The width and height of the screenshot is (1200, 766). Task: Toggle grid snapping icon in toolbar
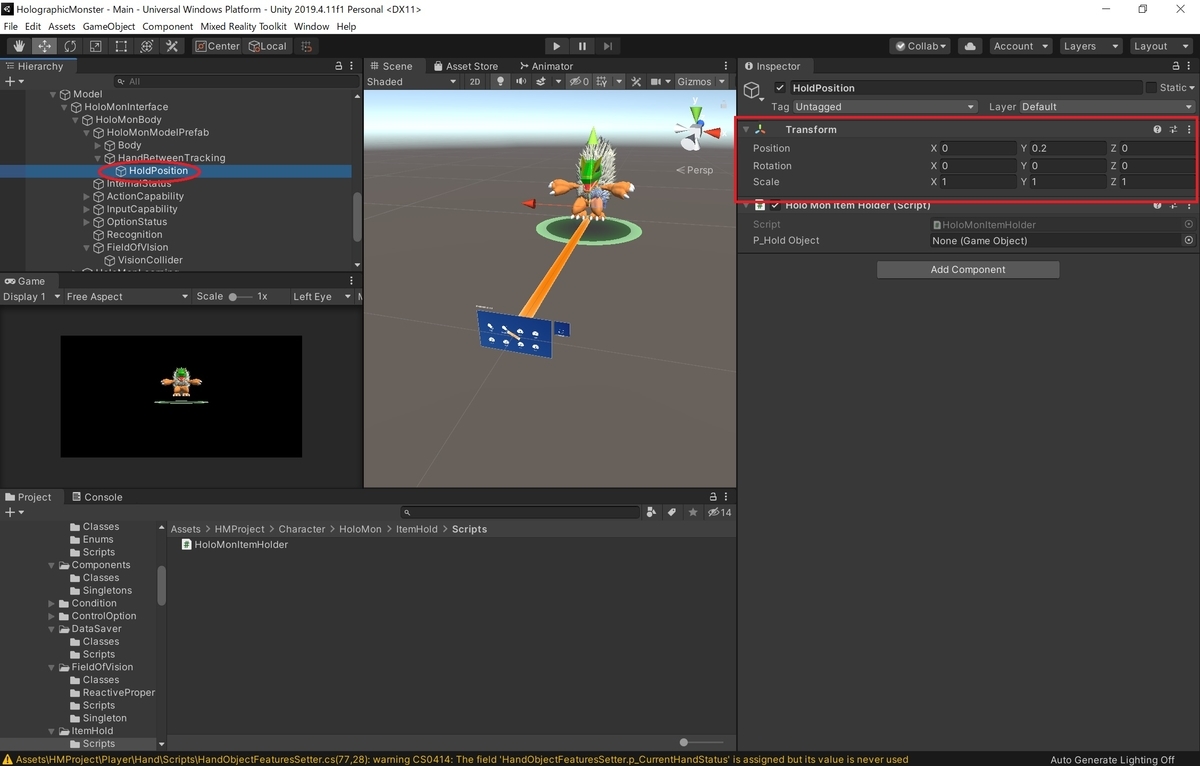307,46
